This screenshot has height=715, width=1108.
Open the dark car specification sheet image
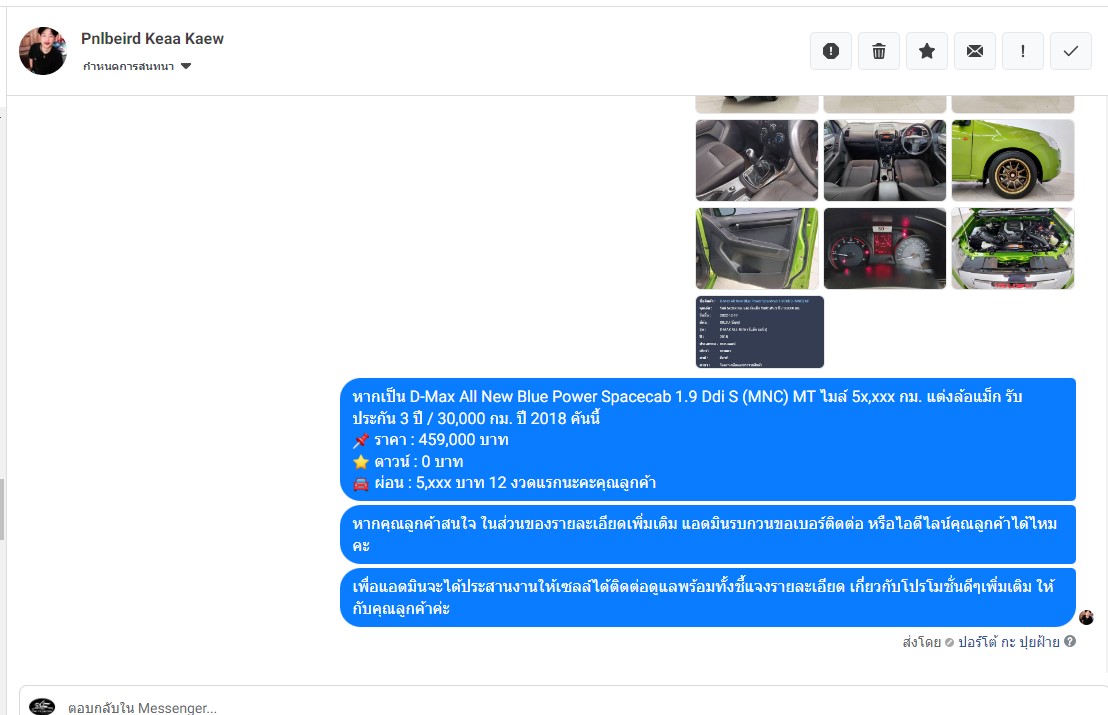[x=760, y=332]
